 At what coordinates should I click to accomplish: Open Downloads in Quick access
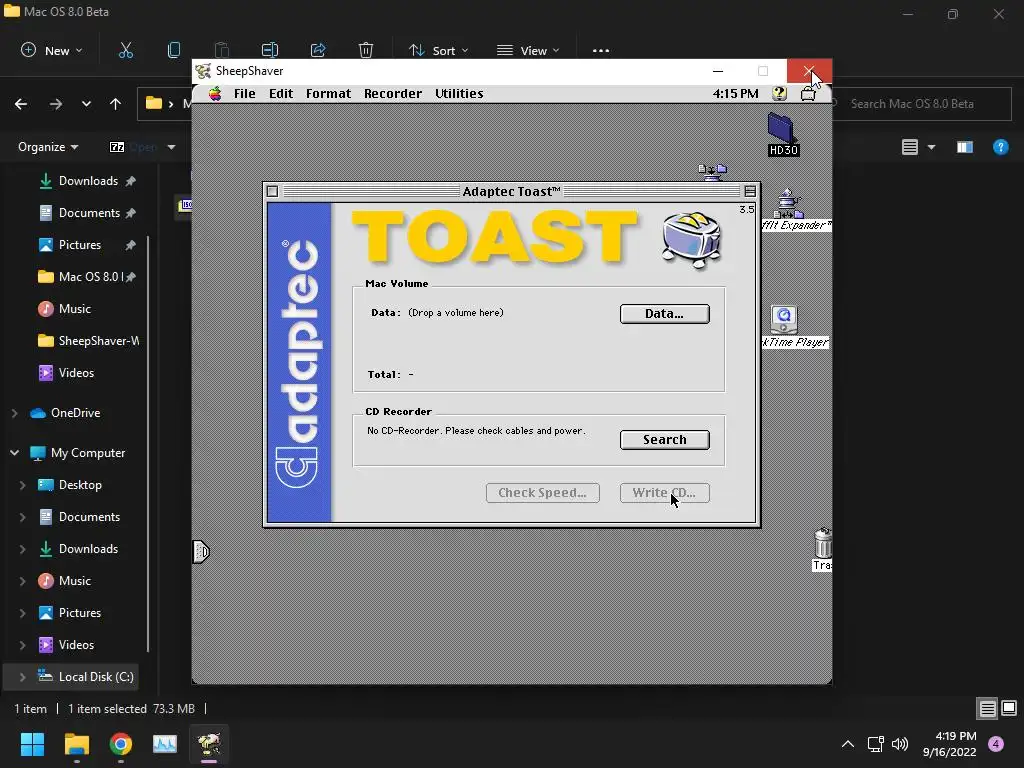(88, 181)
